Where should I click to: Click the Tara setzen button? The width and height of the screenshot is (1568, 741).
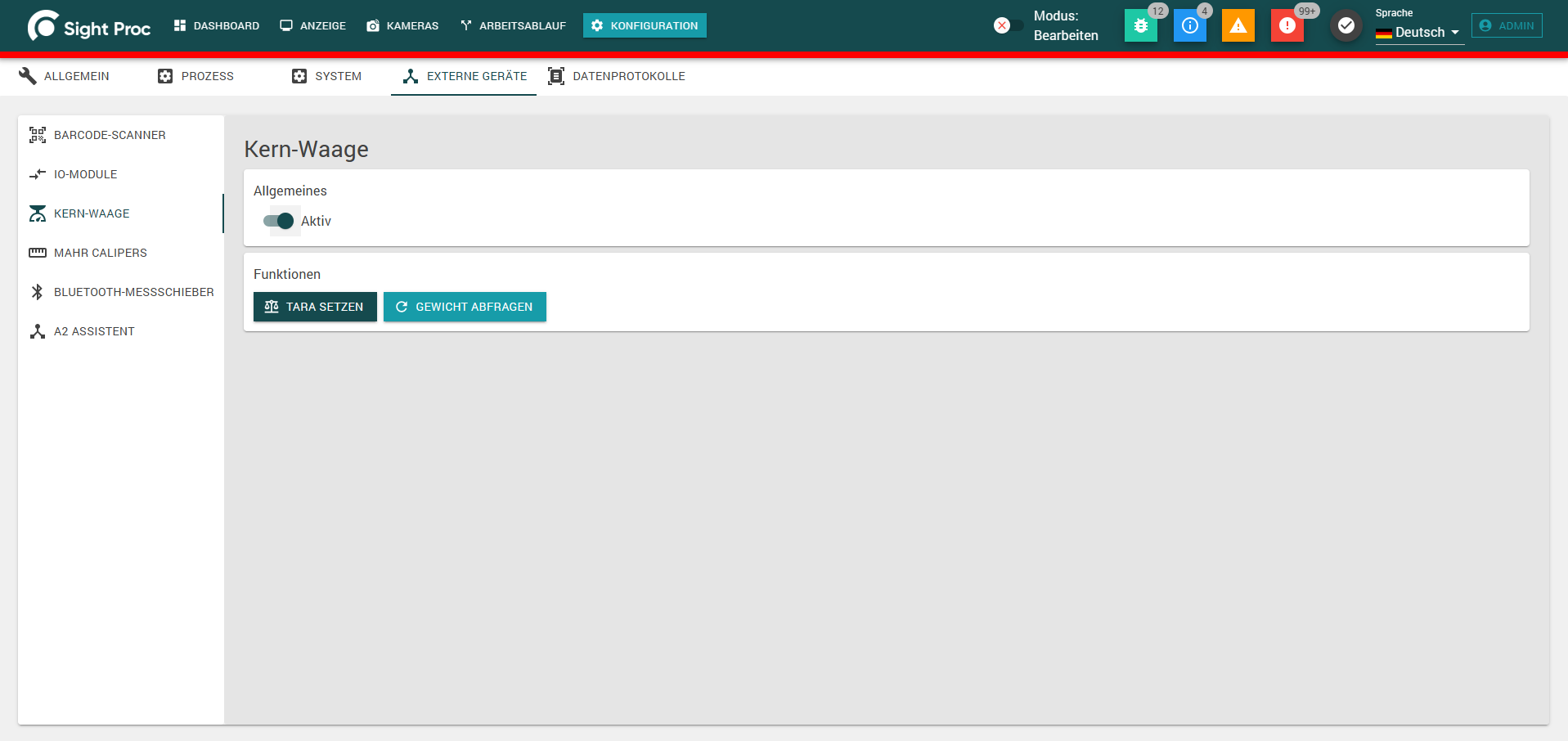point(315,307)
